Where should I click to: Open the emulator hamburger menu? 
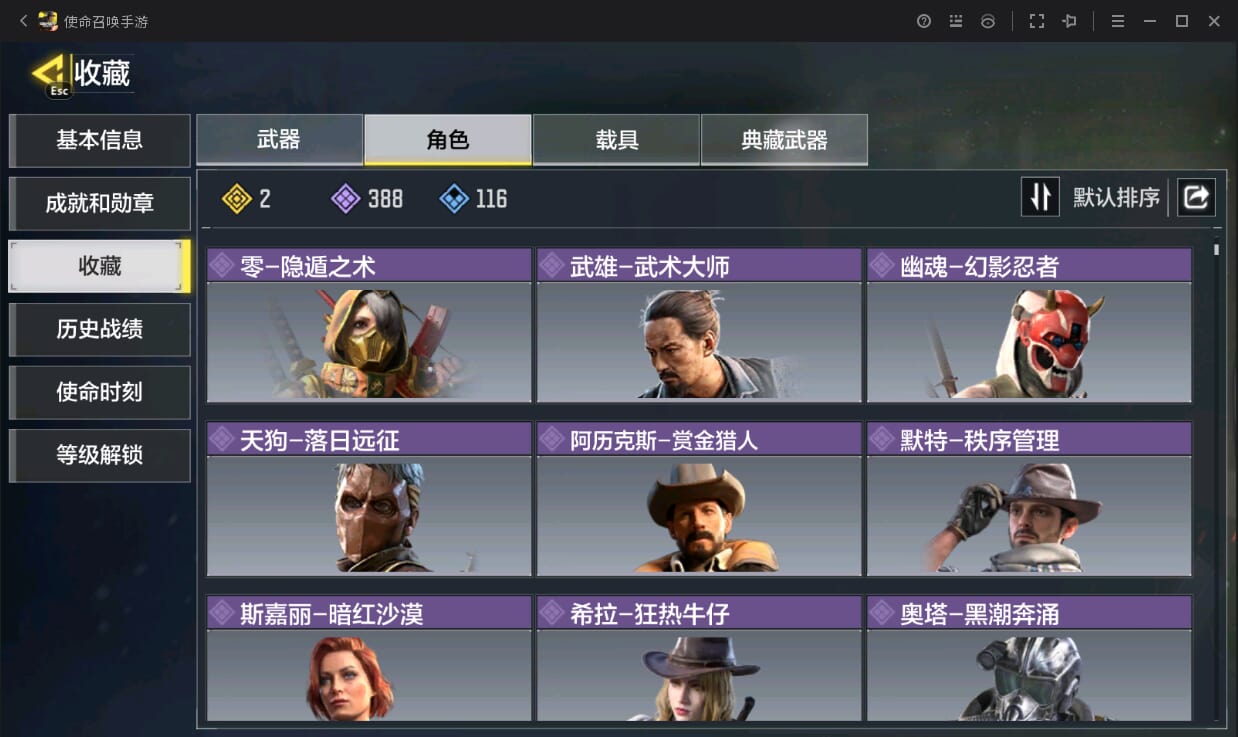click(x=1118, y=21)
